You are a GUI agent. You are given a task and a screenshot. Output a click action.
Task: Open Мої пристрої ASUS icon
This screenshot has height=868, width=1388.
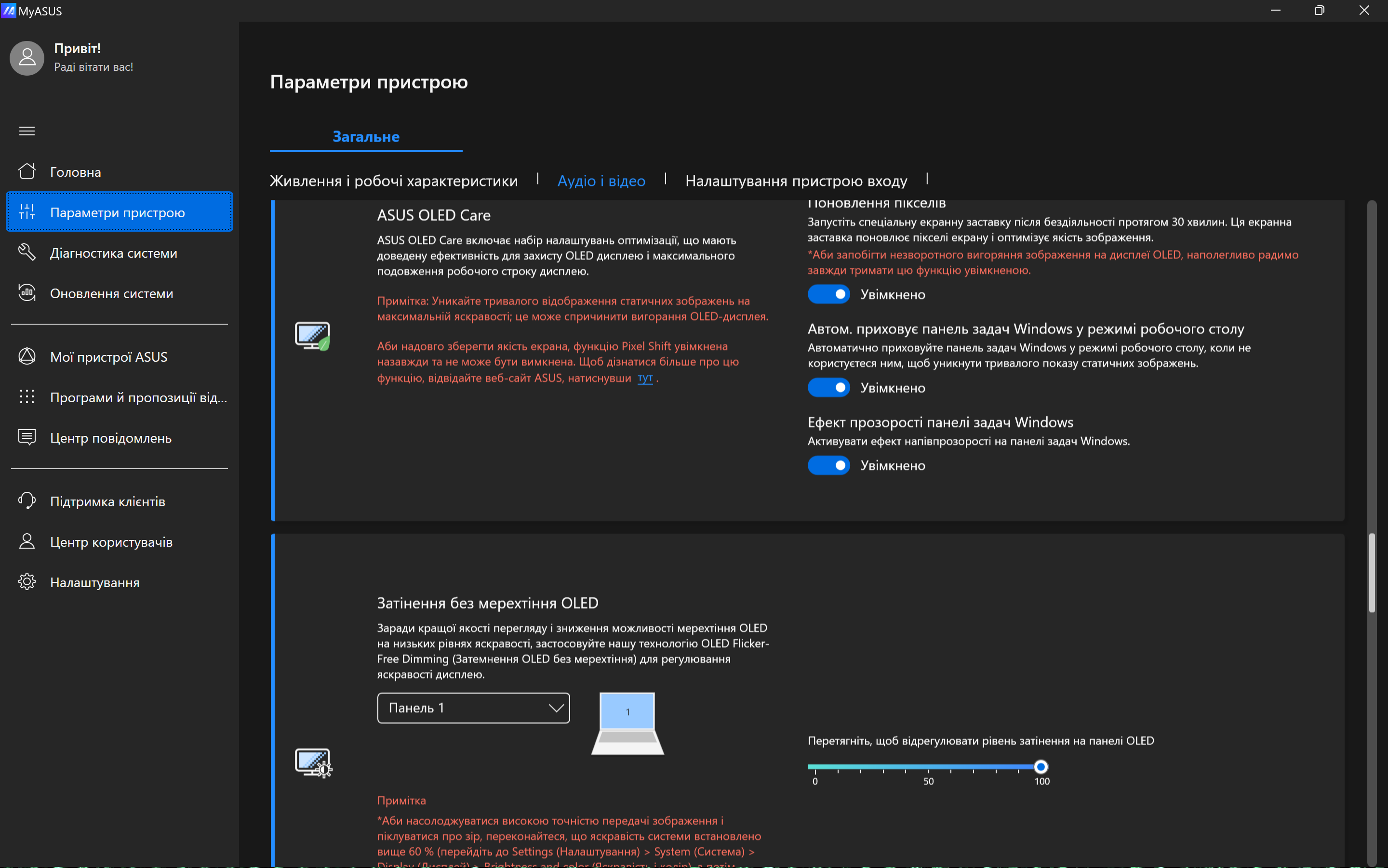[27, 356]
